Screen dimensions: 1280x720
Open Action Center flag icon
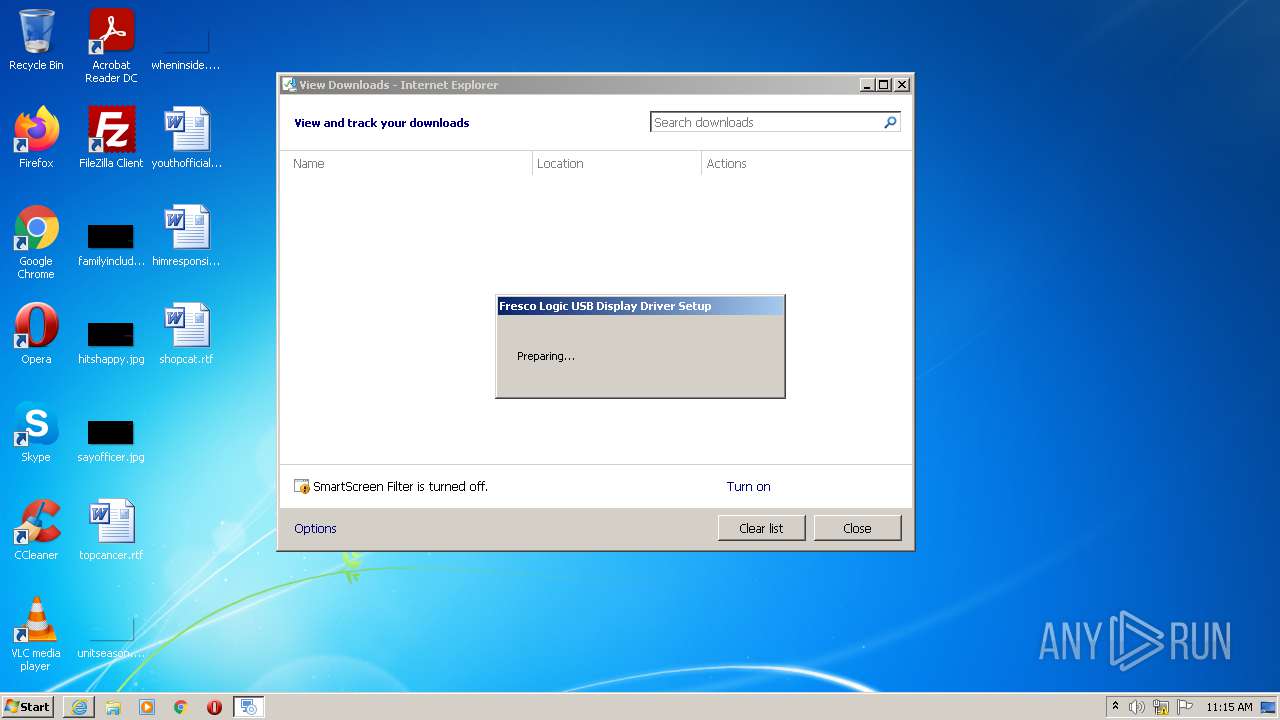(1185, 707)
